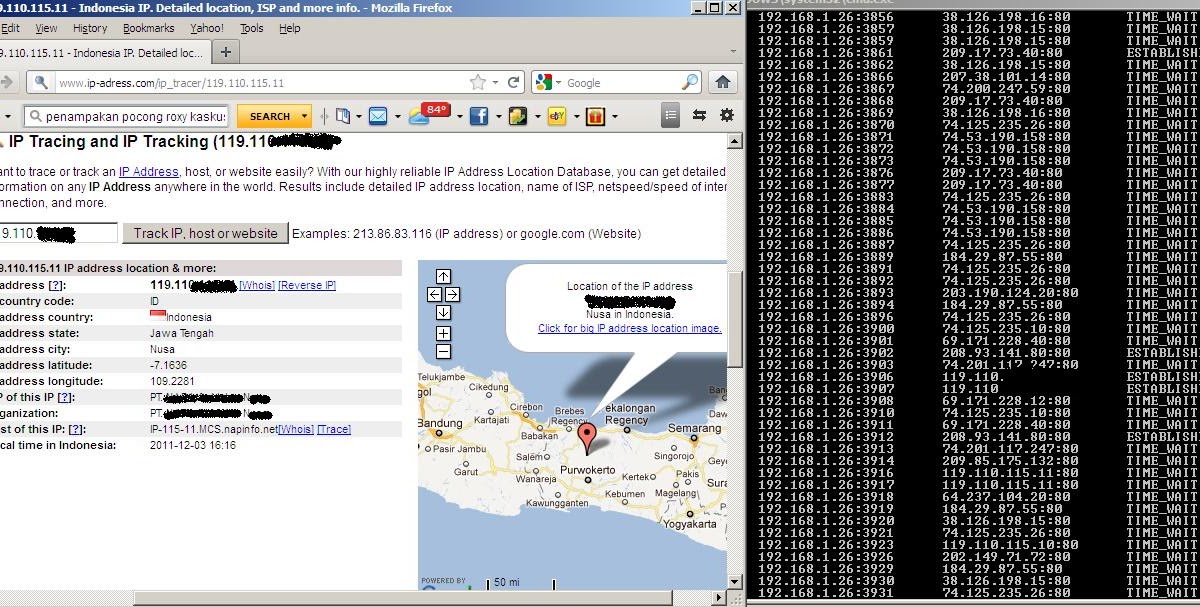The height and width of the screenshot is (607, 1200).
Task: Click 'Click for big IP address location image' link
Action: click(x=629, y=328)
